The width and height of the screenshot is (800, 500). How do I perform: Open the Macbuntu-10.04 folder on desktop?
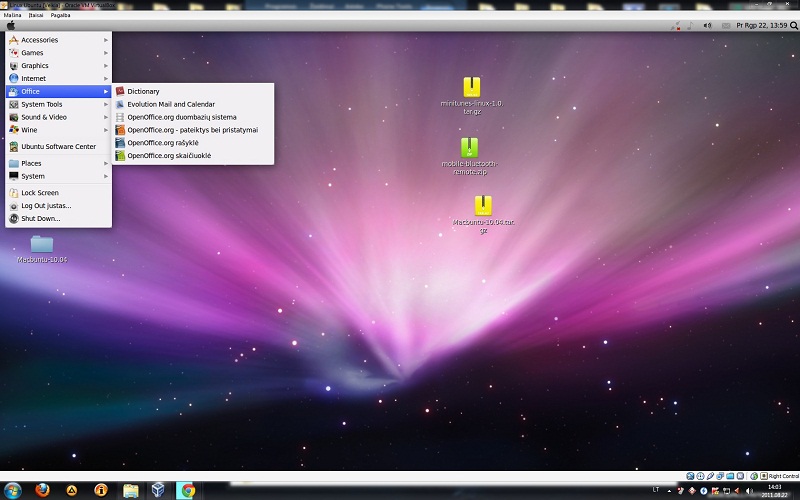click(41, 243)
